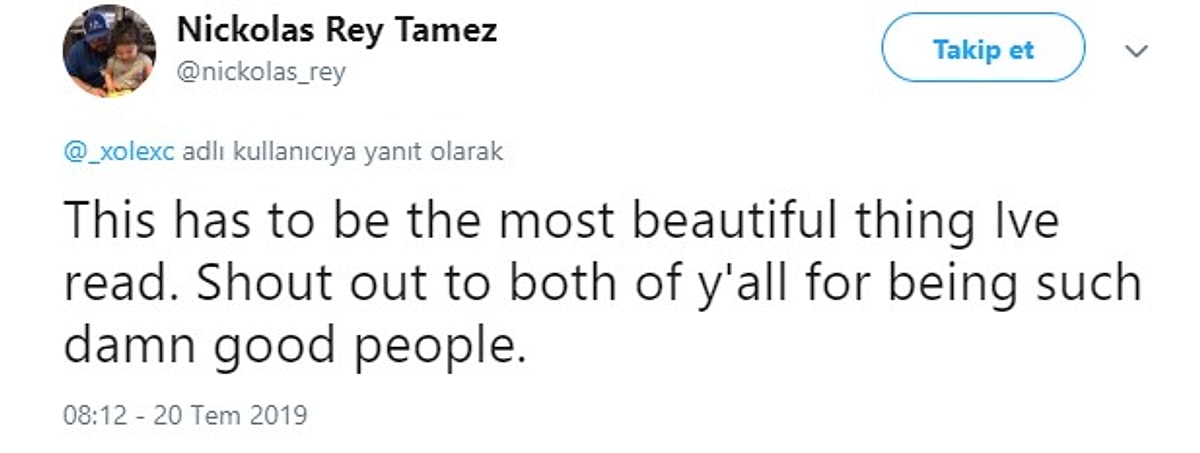Click Nickolas Rey Tamez's profile avatar
Image resolution: width=1200 pixels, height=453 pixels.
(110, 52)
